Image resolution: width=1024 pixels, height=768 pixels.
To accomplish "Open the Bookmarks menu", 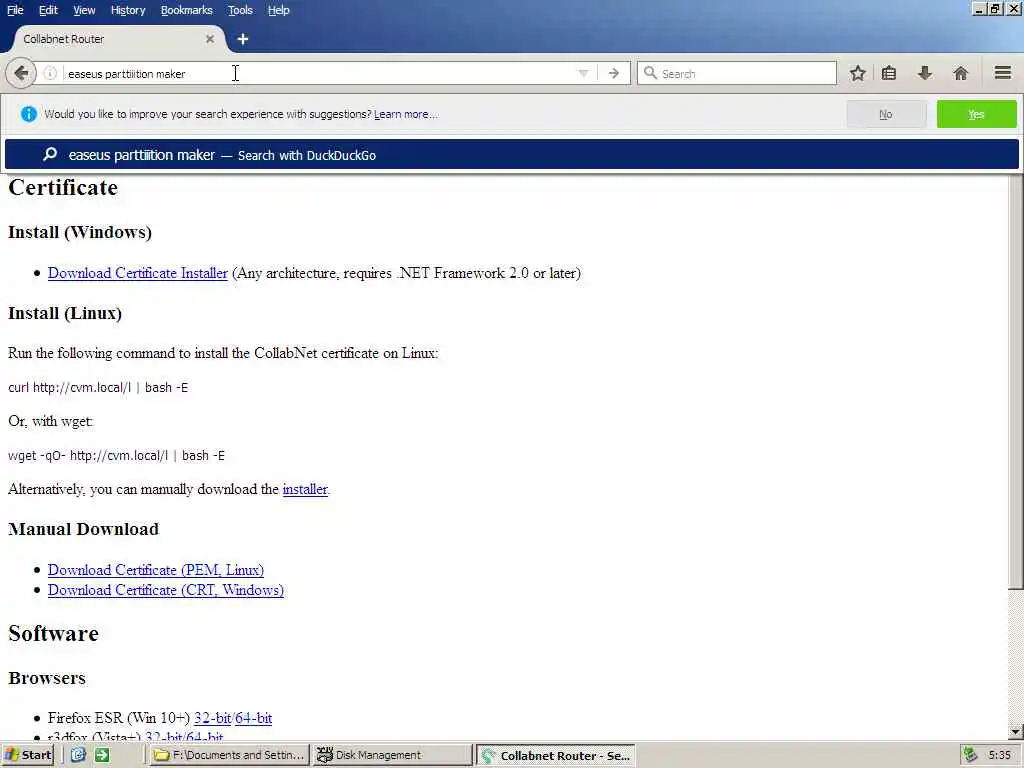I will click(187, 10).
